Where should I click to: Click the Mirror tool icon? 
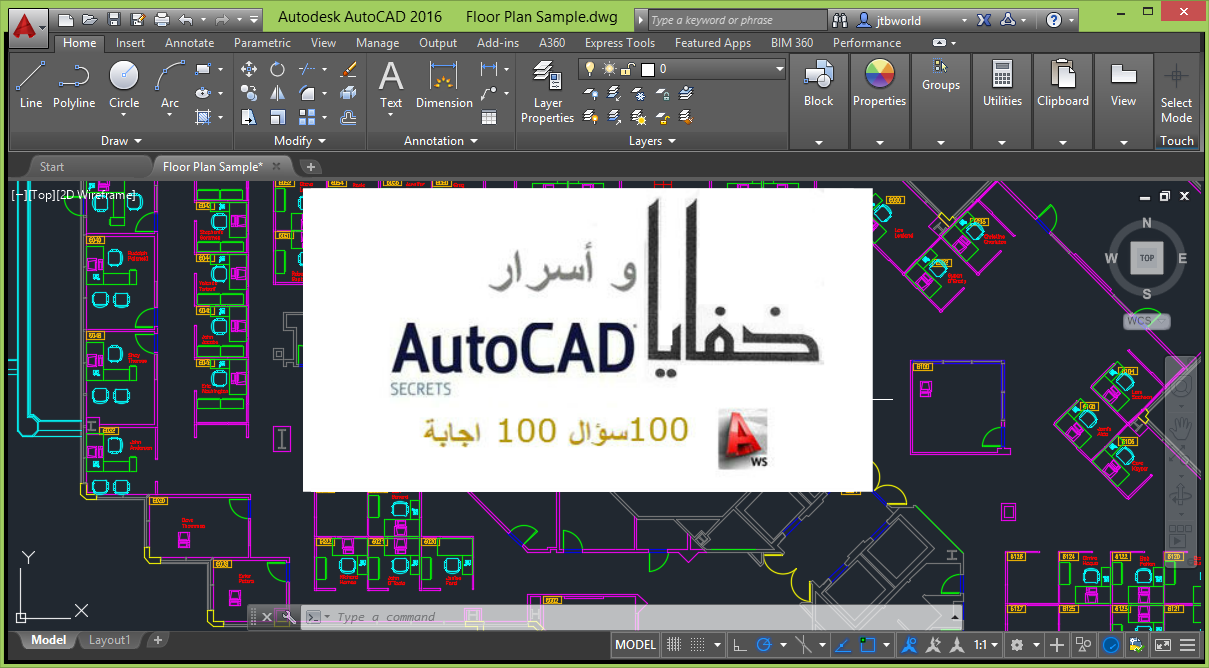pos(277,93)
